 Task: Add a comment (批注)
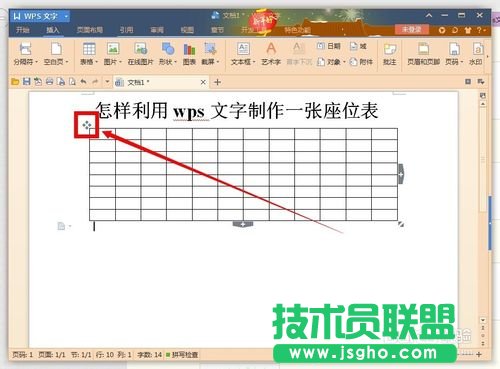(389, 53)
